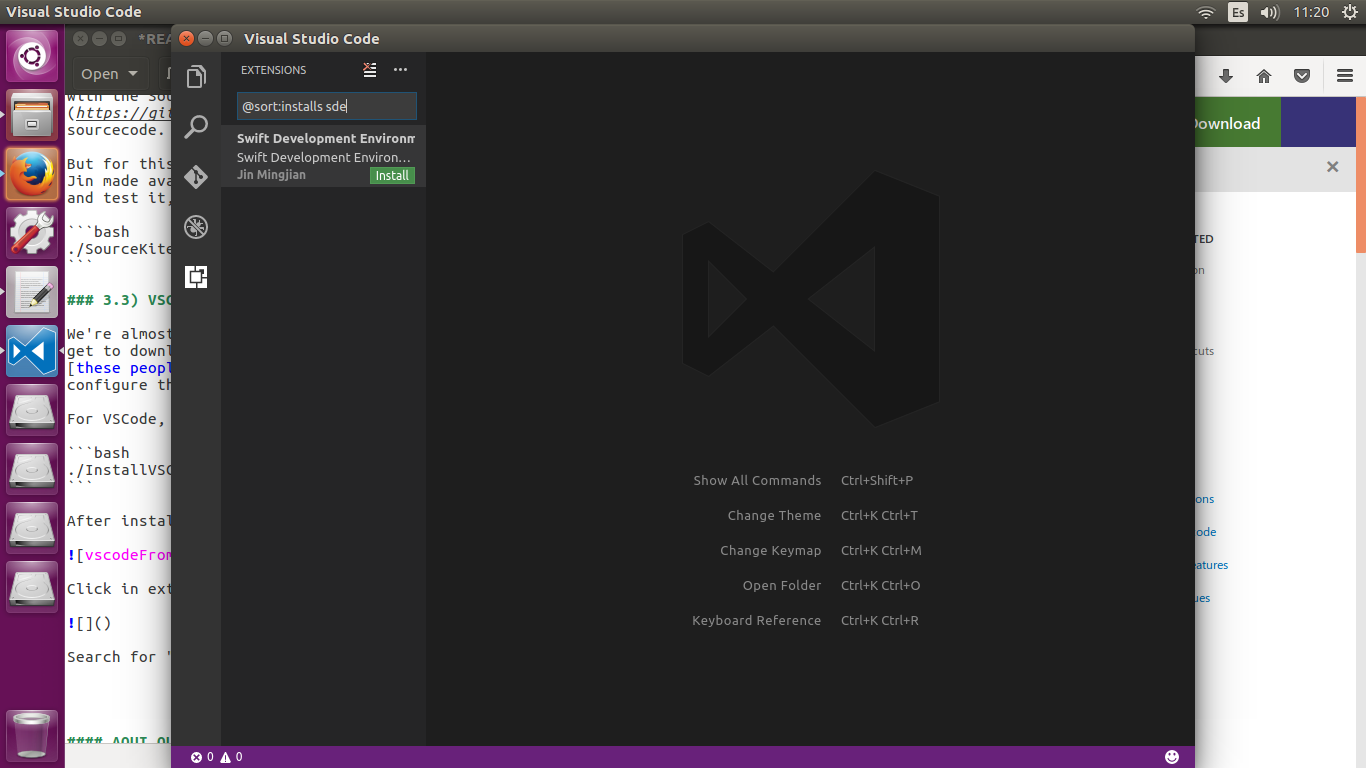
Task: Click the './InstallVSC' command line in gedit
Action: pyautogui.click(x=118, y=470)
